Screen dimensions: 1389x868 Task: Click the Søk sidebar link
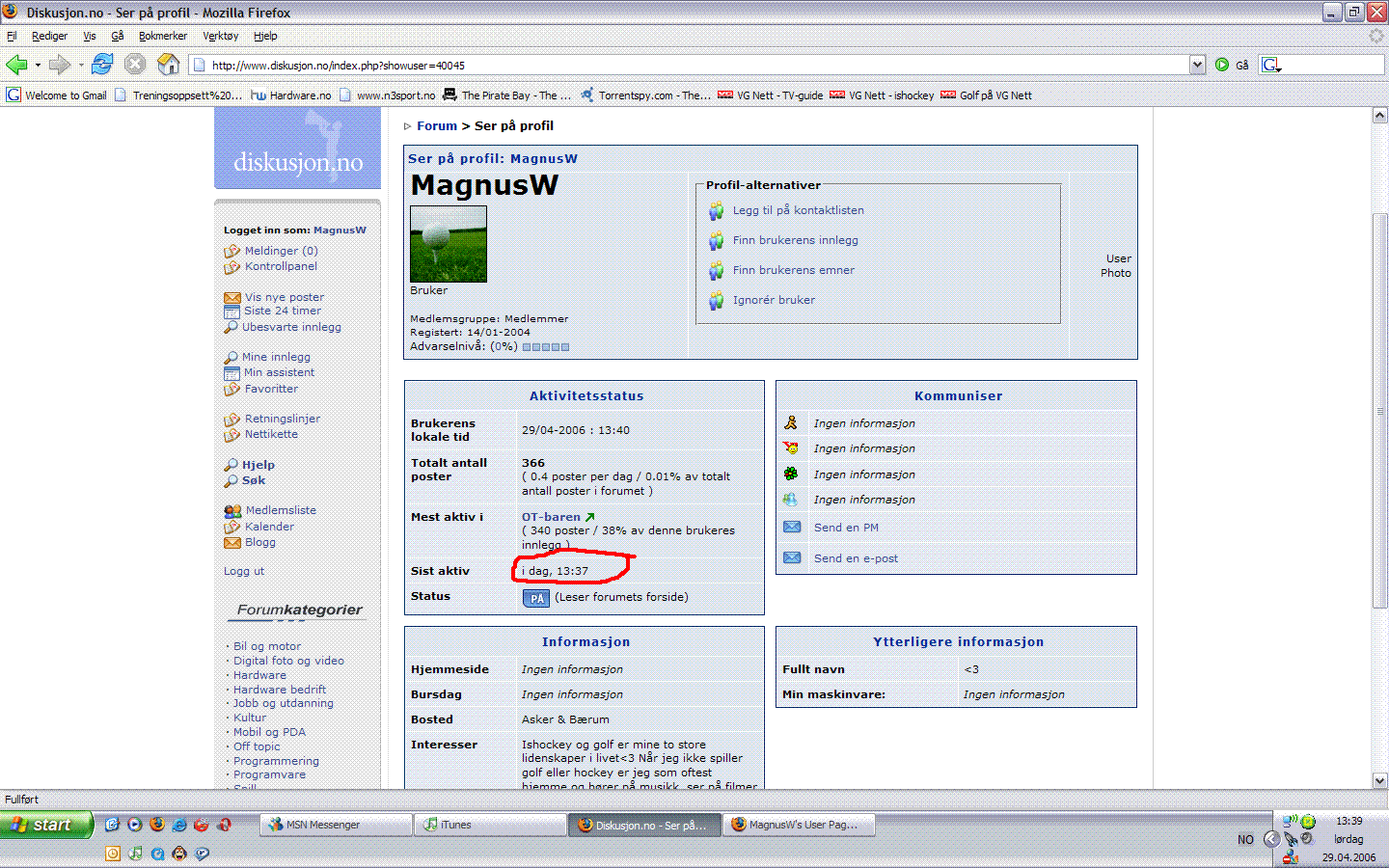(254, 480)
